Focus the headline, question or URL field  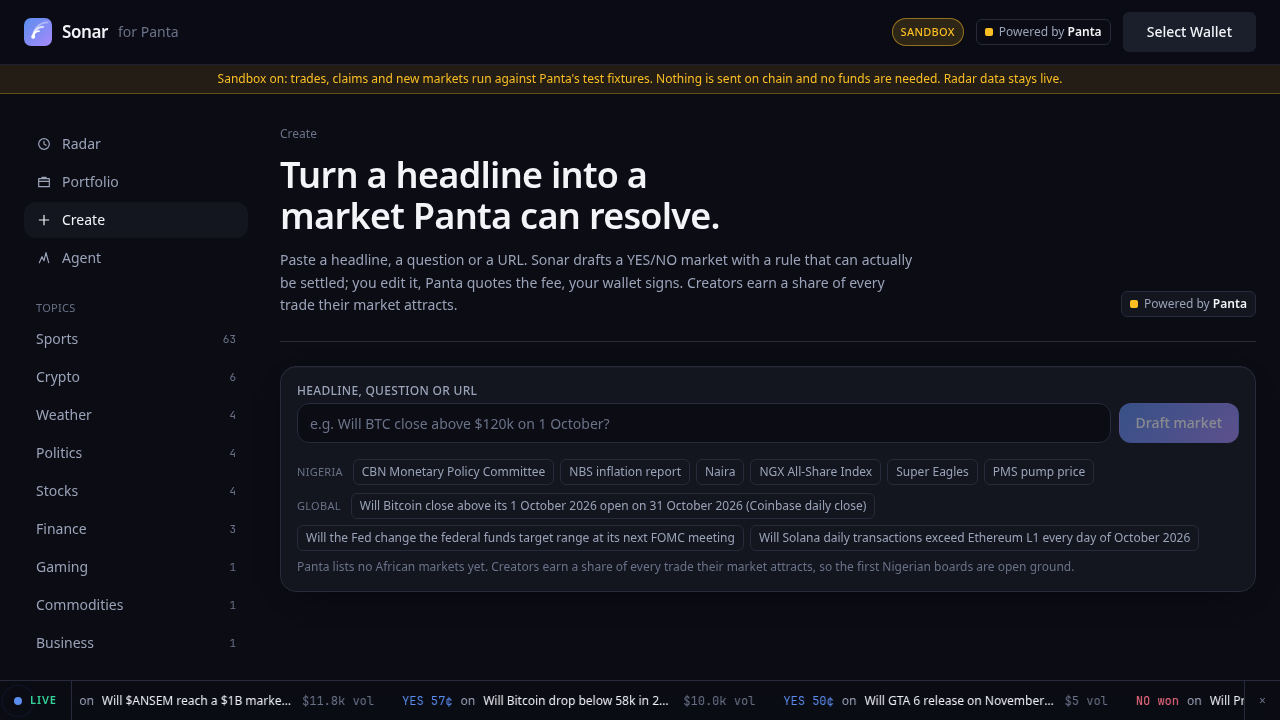[704, 423]
